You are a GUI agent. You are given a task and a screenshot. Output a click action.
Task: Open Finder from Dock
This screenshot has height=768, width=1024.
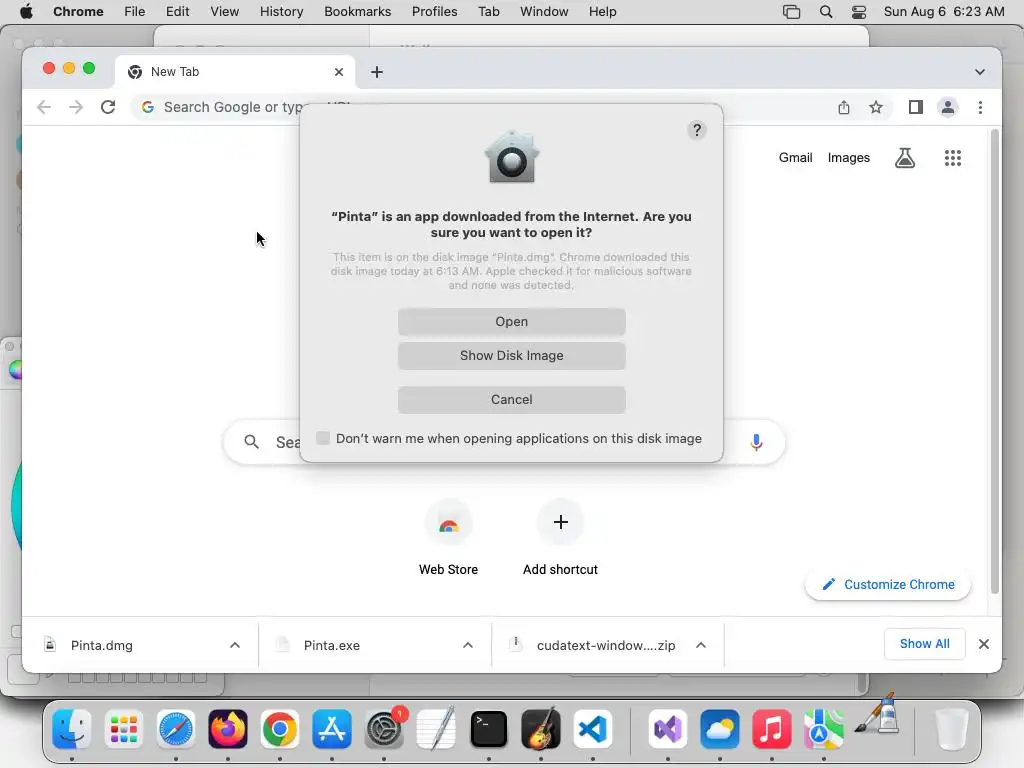click(72, 728)
